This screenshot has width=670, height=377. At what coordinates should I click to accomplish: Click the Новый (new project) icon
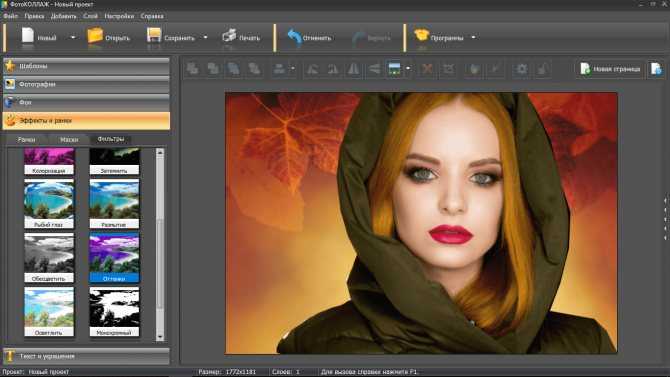coord(28,36)
